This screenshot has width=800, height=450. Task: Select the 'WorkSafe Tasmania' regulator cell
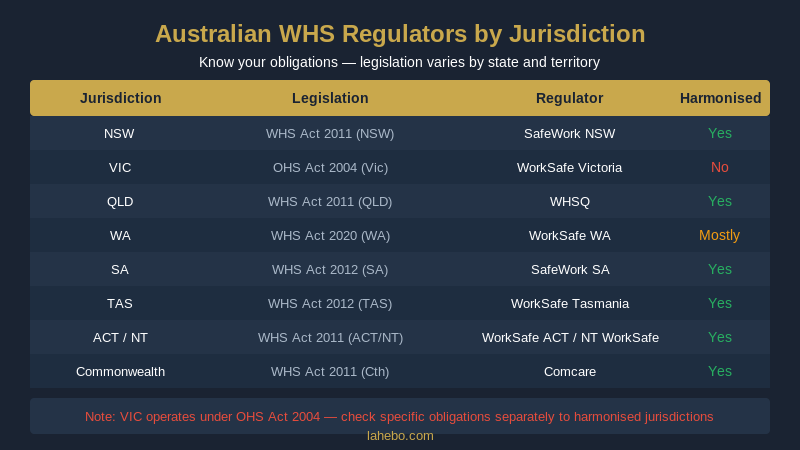570,304
